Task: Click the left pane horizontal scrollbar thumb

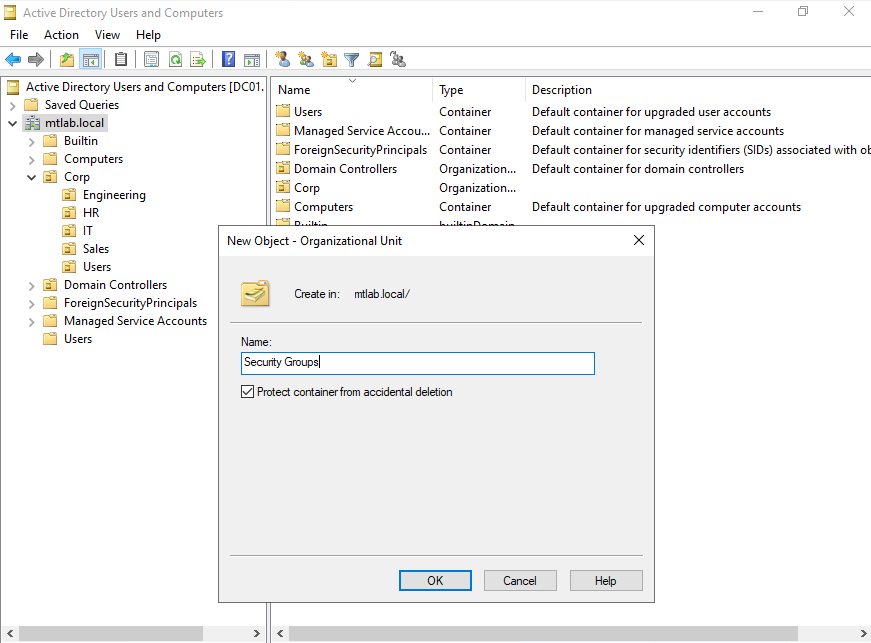Action: (111, 633)
